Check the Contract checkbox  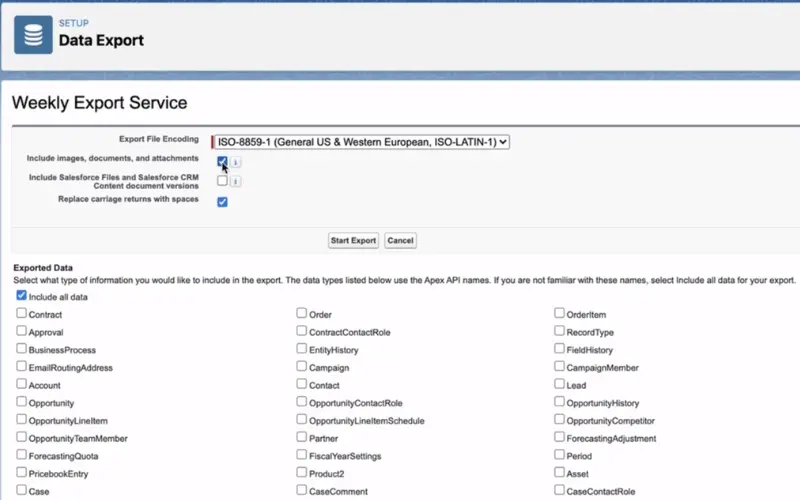[x=21, y=313]
